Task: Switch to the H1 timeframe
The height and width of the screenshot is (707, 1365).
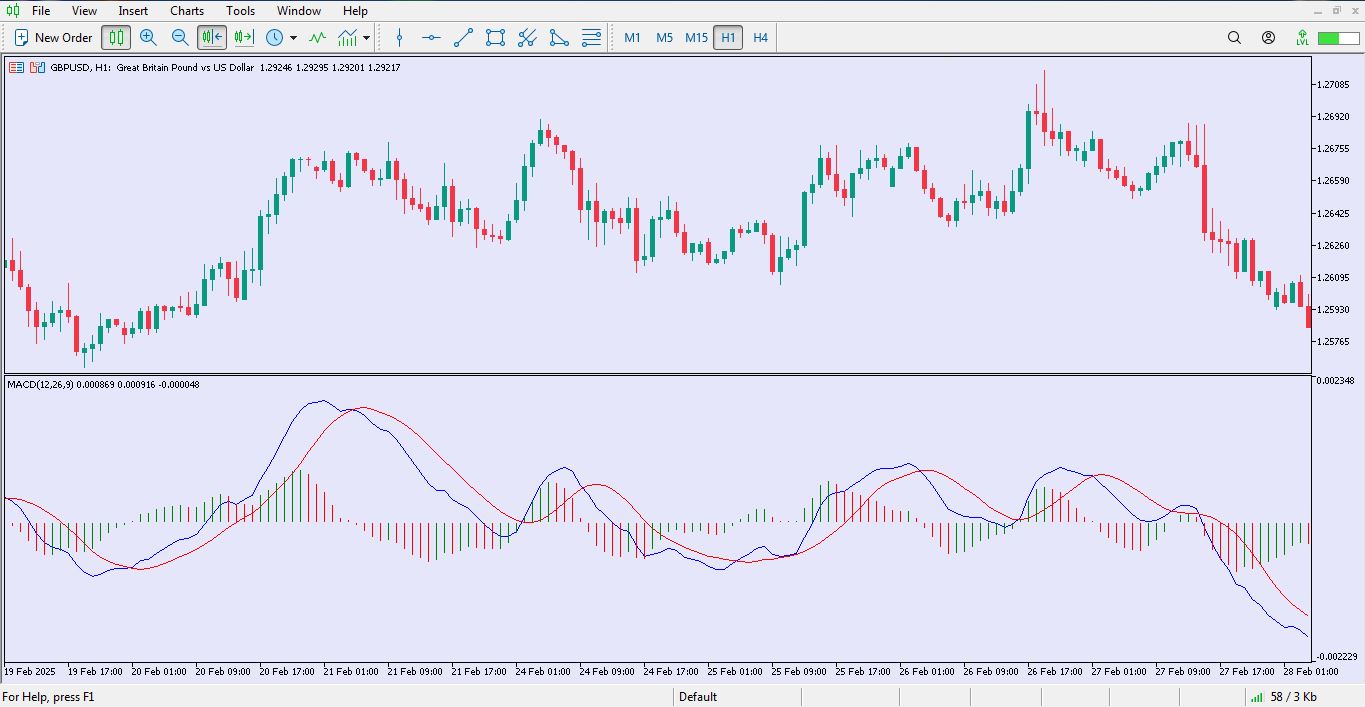Action: pyautogui.click(x=728, y=38)
